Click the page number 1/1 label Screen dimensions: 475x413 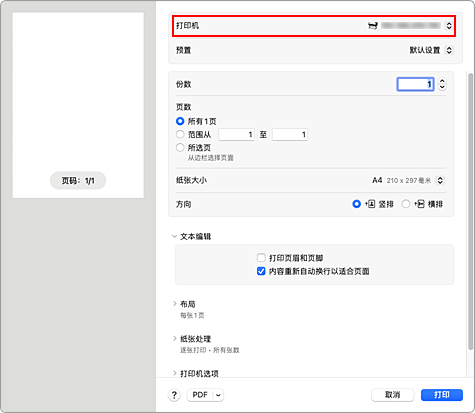(x=78, y=181)
